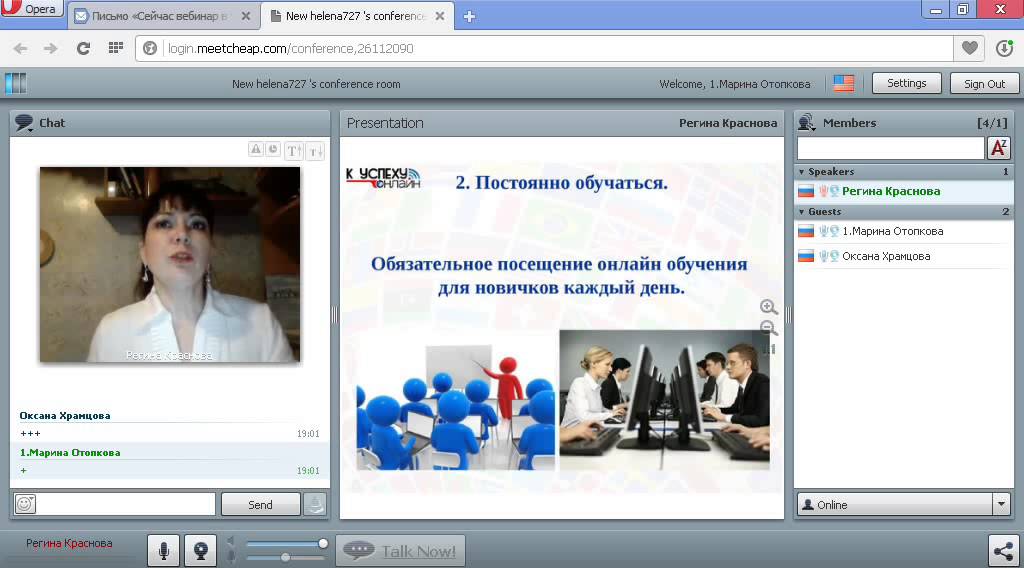Switch to the Письмо «Сейчас вебинар browser tab
This screenshot has width=1024, height=568.
[162, 16]
